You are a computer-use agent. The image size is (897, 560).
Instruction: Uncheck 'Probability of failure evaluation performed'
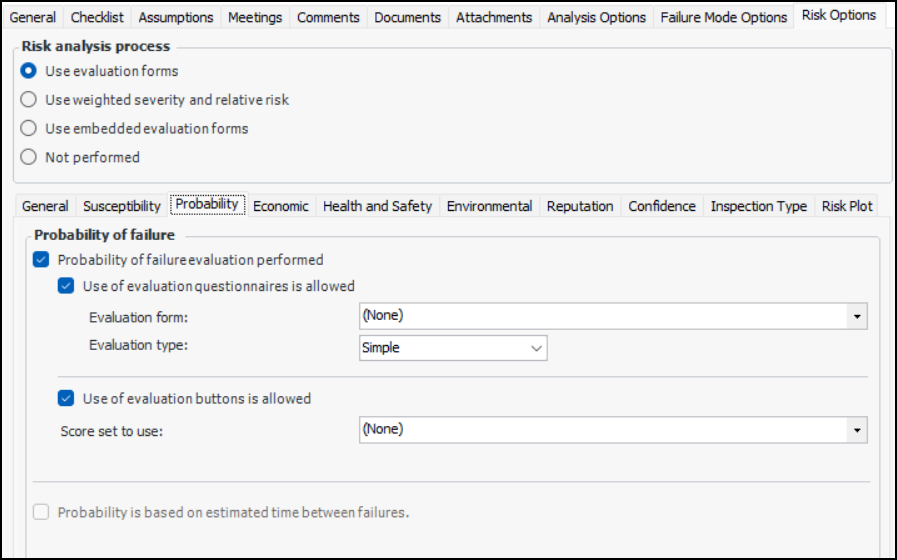41,260
